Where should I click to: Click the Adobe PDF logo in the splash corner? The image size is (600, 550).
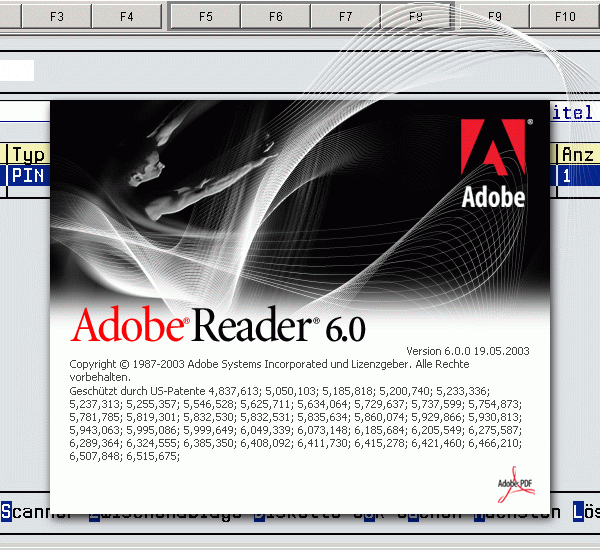point(516,485)
